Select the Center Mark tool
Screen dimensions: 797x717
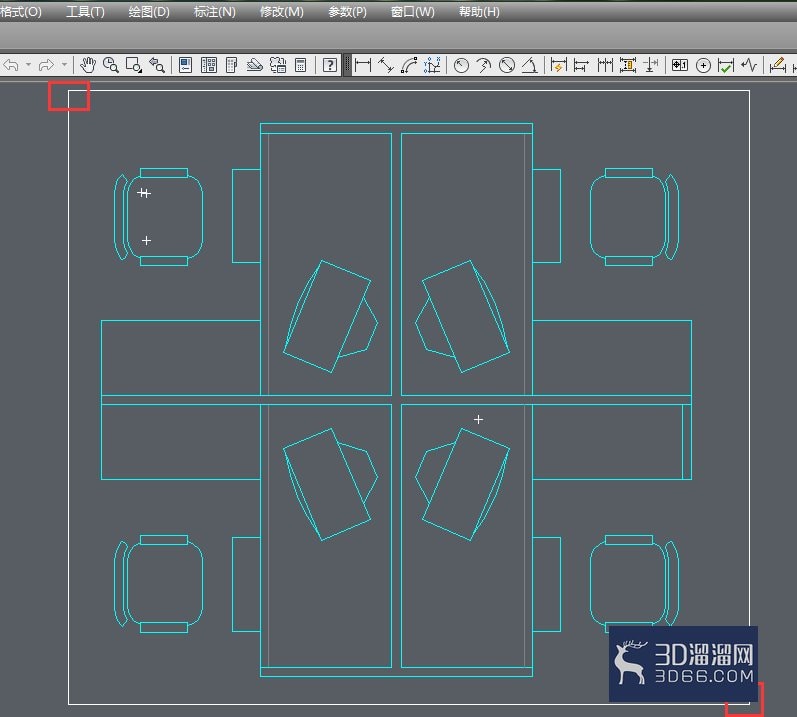pos(703,65)
